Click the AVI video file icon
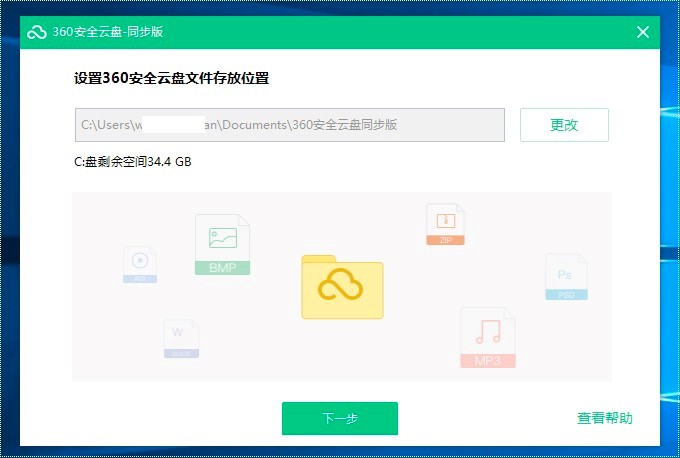Image resolution: width=680 pixels, height=458 pixels. tap(140, 265)
